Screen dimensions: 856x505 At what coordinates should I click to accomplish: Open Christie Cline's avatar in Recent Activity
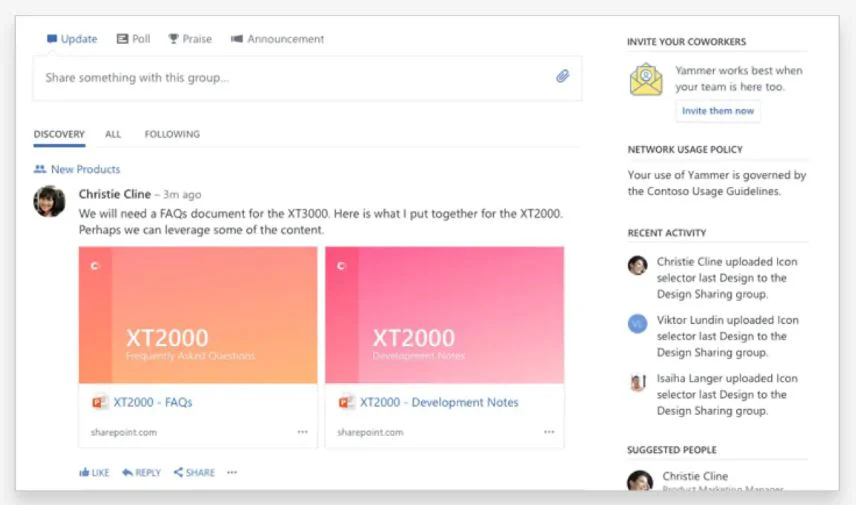(637, 265)
